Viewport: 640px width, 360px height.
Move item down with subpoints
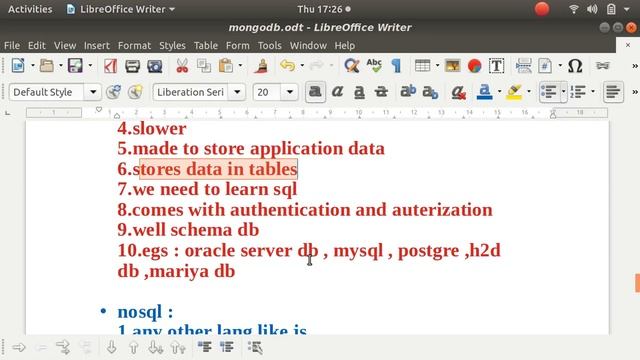[x=156, y=348]
